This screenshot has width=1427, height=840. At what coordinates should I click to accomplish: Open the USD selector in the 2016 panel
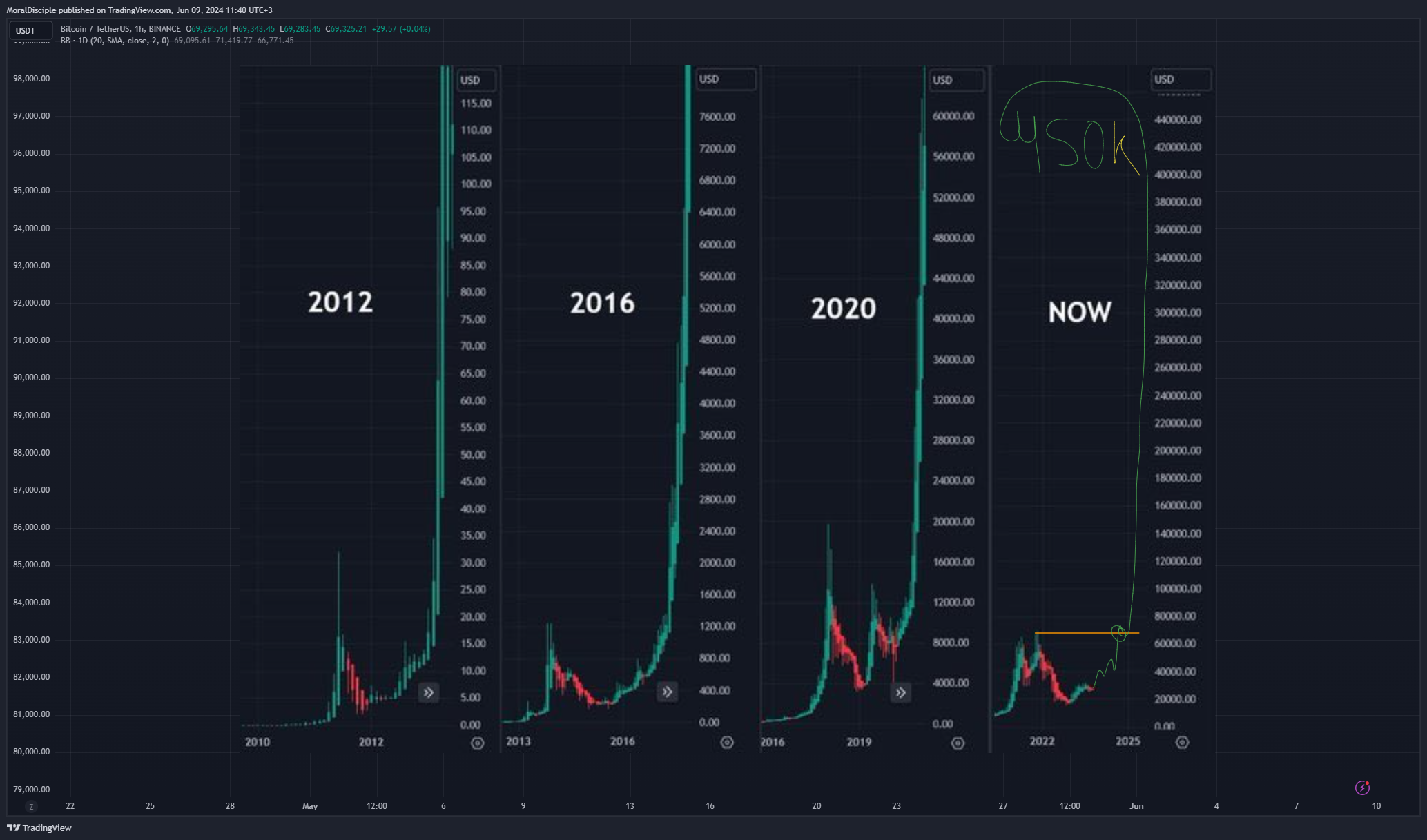point(726,79)
